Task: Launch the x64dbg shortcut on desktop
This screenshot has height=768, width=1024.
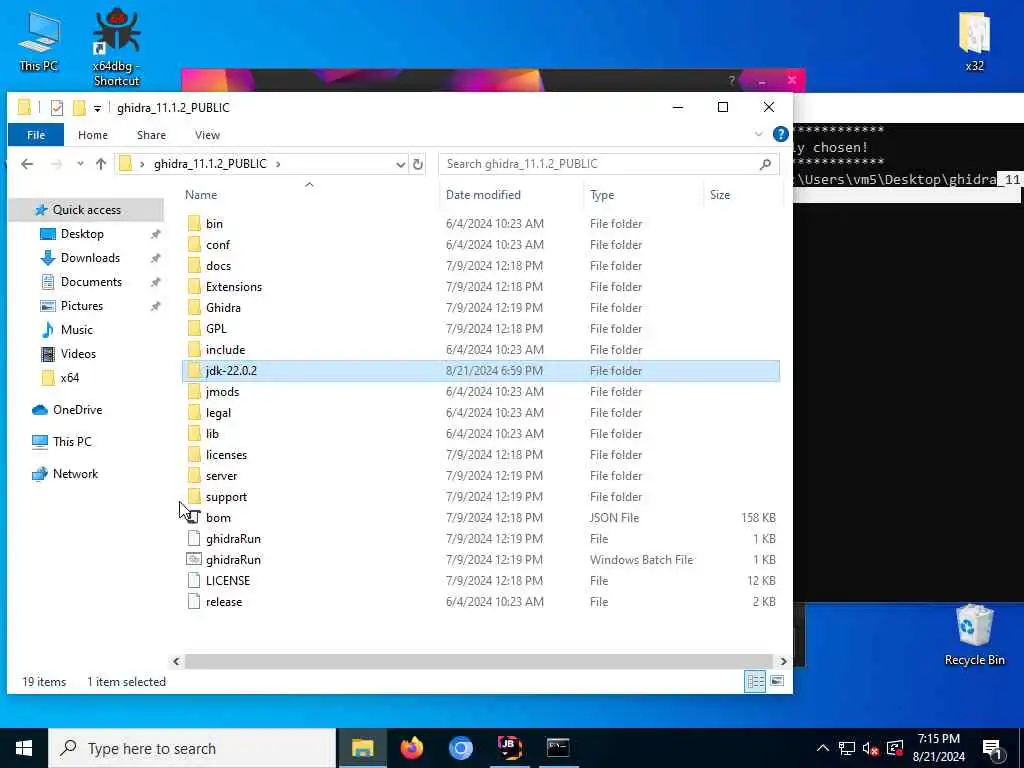Action: 116,47
